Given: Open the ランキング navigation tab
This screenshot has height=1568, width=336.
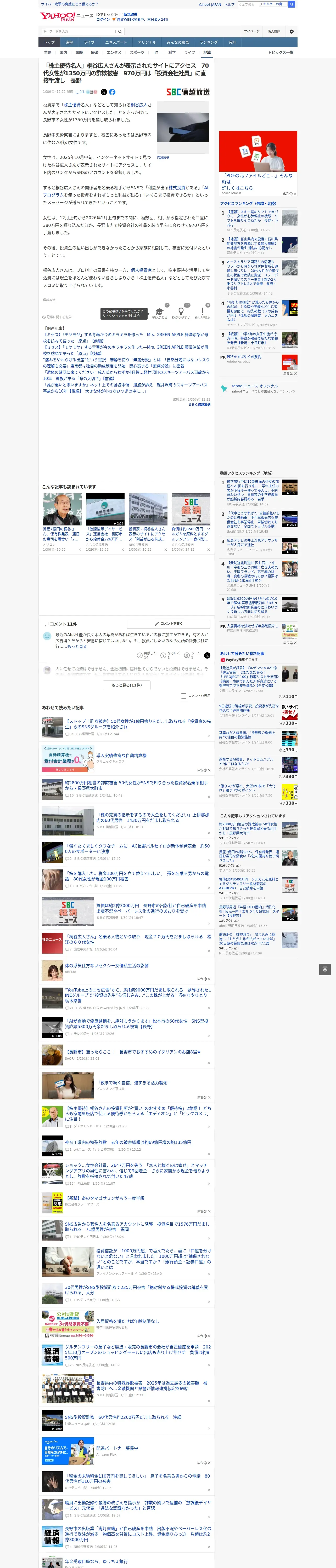Looking at the screenshot, I should click(209, 42).
